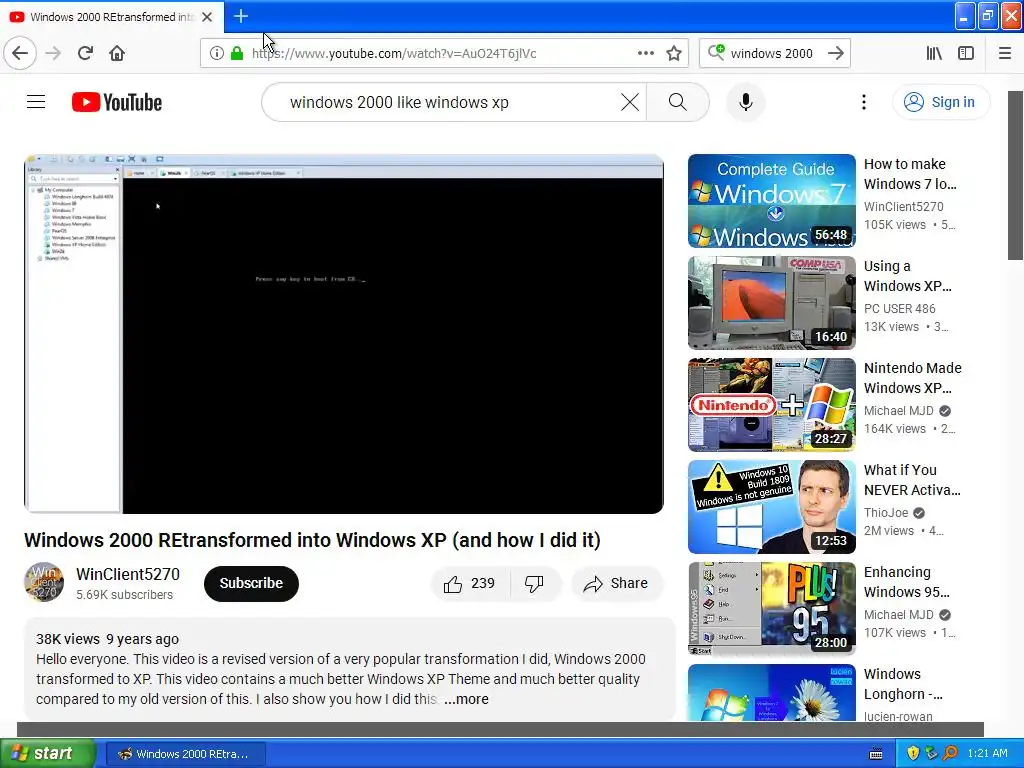Screen dimensions: 1024x768
Task: Click the security shield tray icon
Action: 912,753
